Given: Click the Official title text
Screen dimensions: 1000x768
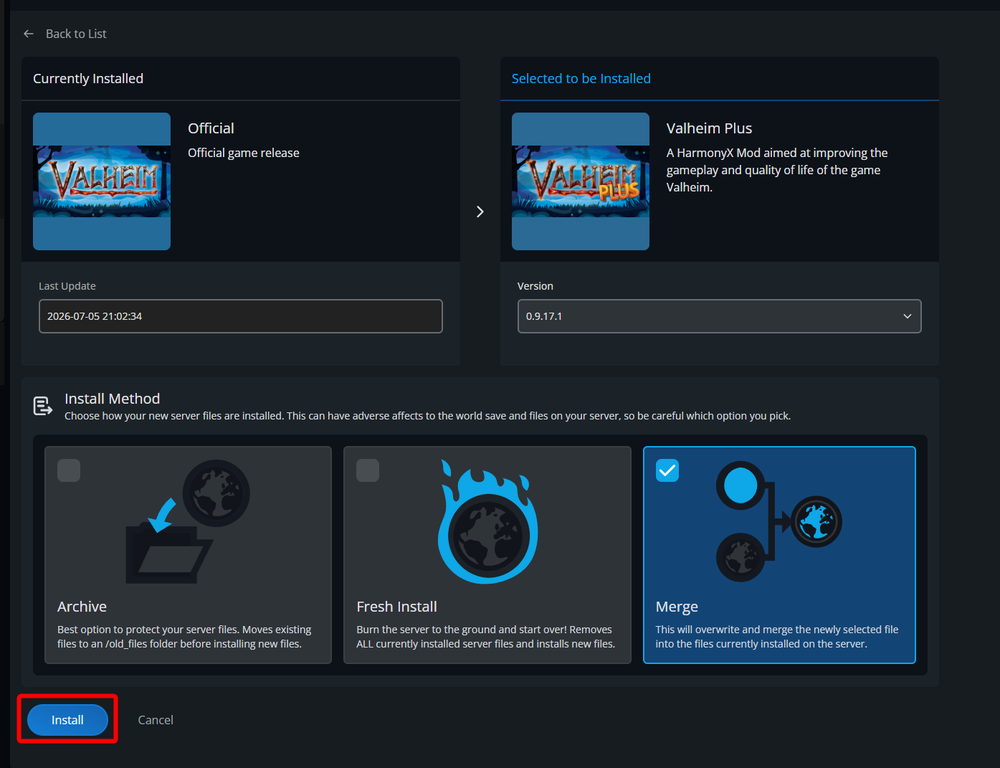Looking at the screenshot, I should 211,128.
